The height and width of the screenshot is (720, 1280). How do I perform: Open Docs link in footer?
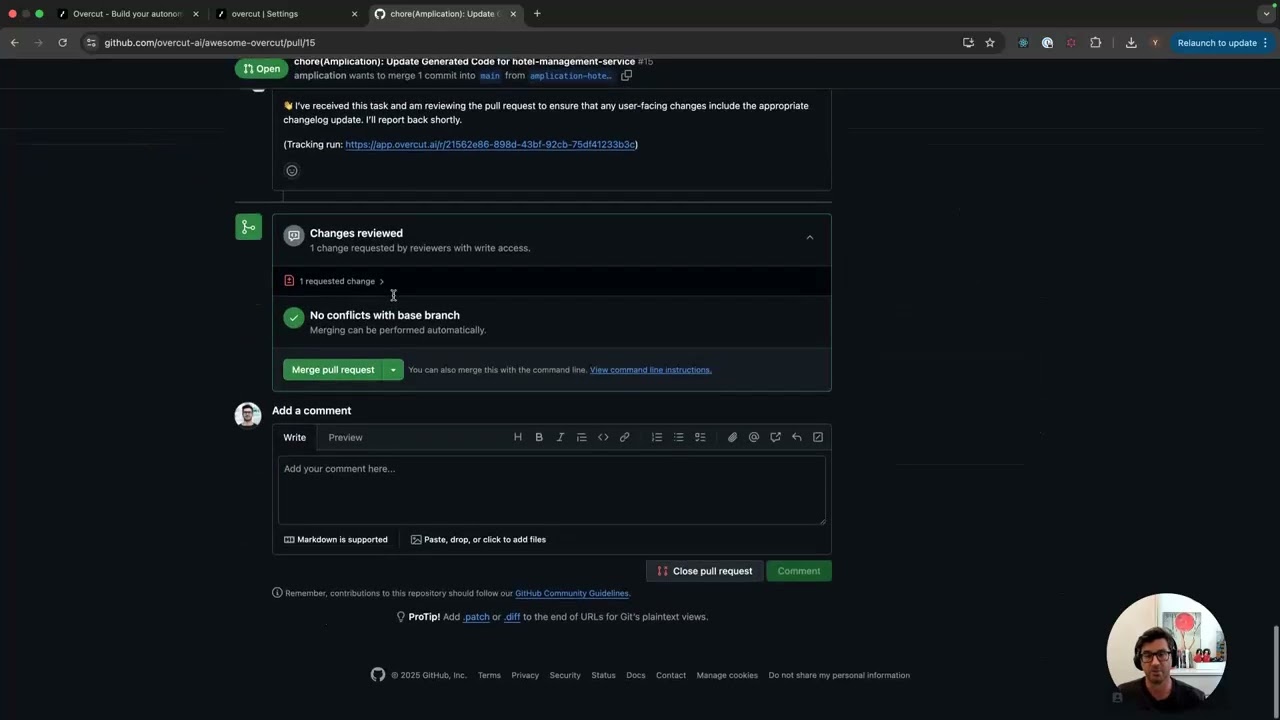tap(636, 675)
